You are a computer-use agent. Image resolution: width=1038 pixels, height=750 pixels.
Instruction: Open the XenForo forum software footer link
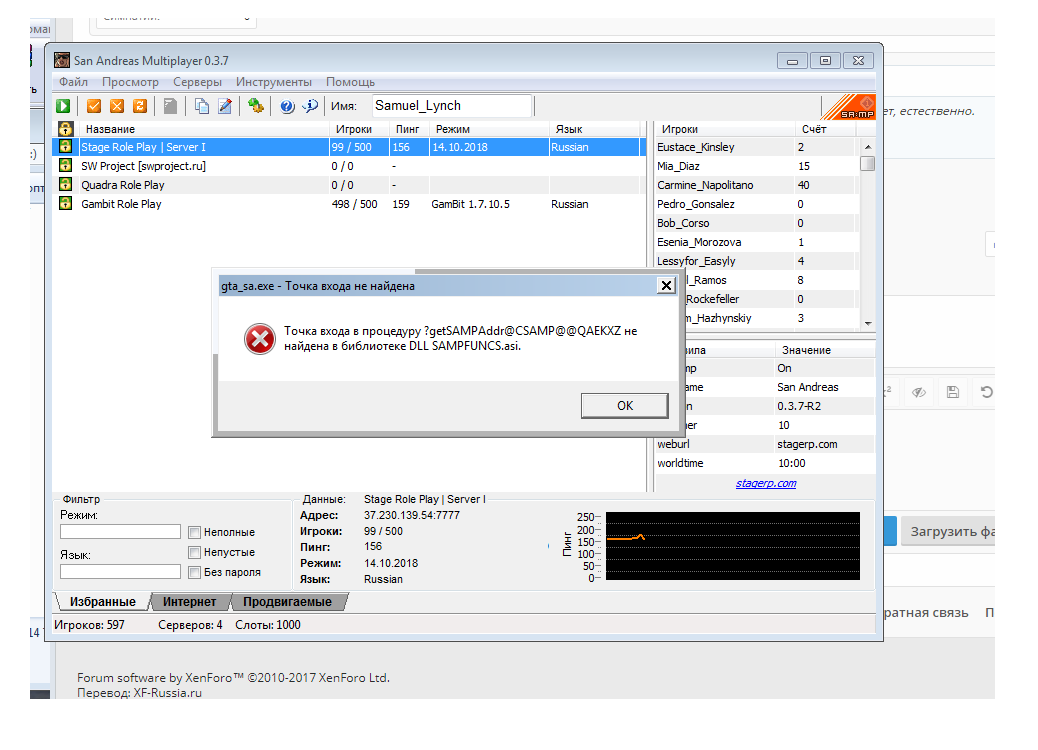pos(233,678)
